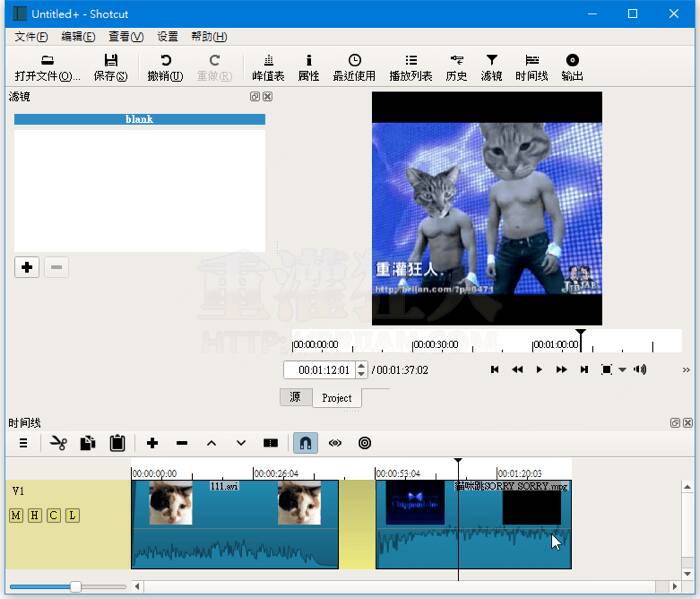Click the player timecode field 00:01:12:01
The image size is (700, 599).
point(320,370)
